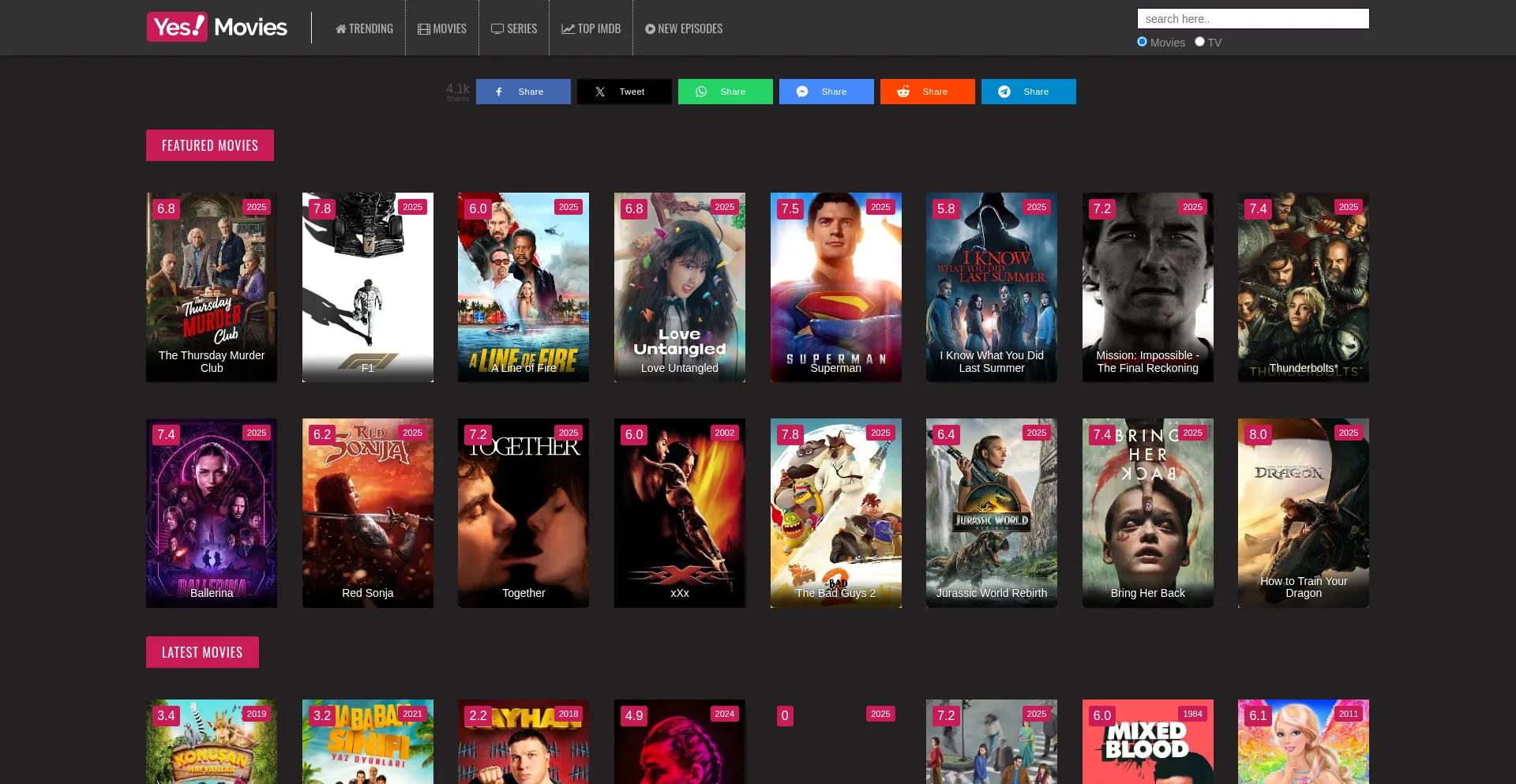This screenshot has width=1516, height=784.
Task: Focus the 'search here..' input field
Action: pos(1253,19)
